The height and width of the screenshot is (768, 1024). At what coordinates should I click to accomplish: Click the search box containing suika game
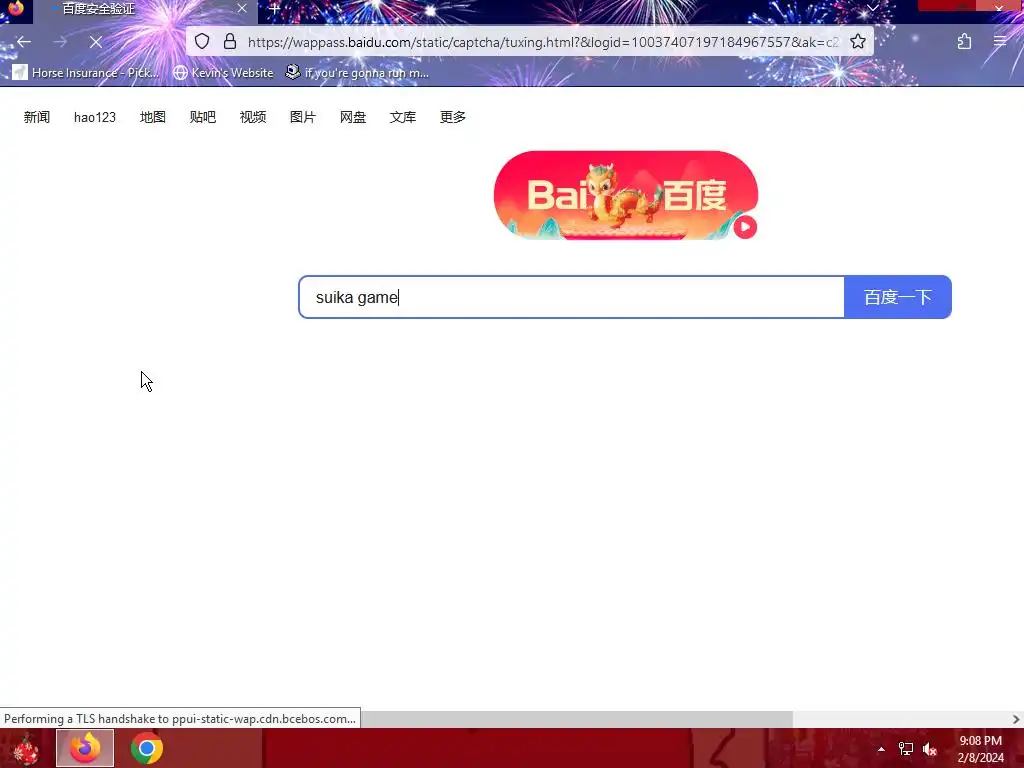tap(571, 297)
